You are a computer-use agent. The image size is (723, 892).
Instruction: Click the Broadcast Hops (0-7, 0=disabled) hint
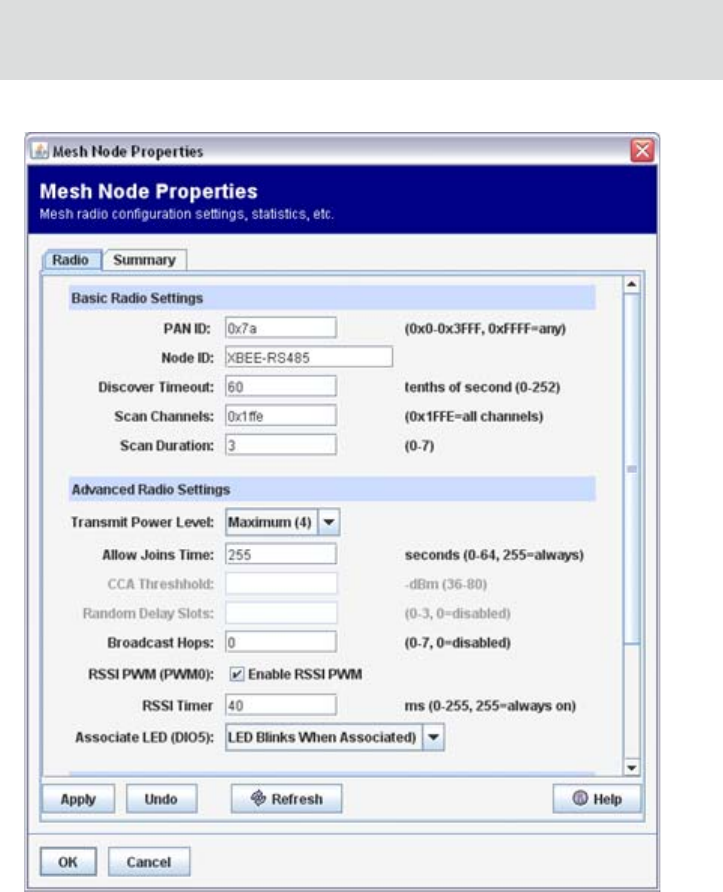[x=457, y=643]
